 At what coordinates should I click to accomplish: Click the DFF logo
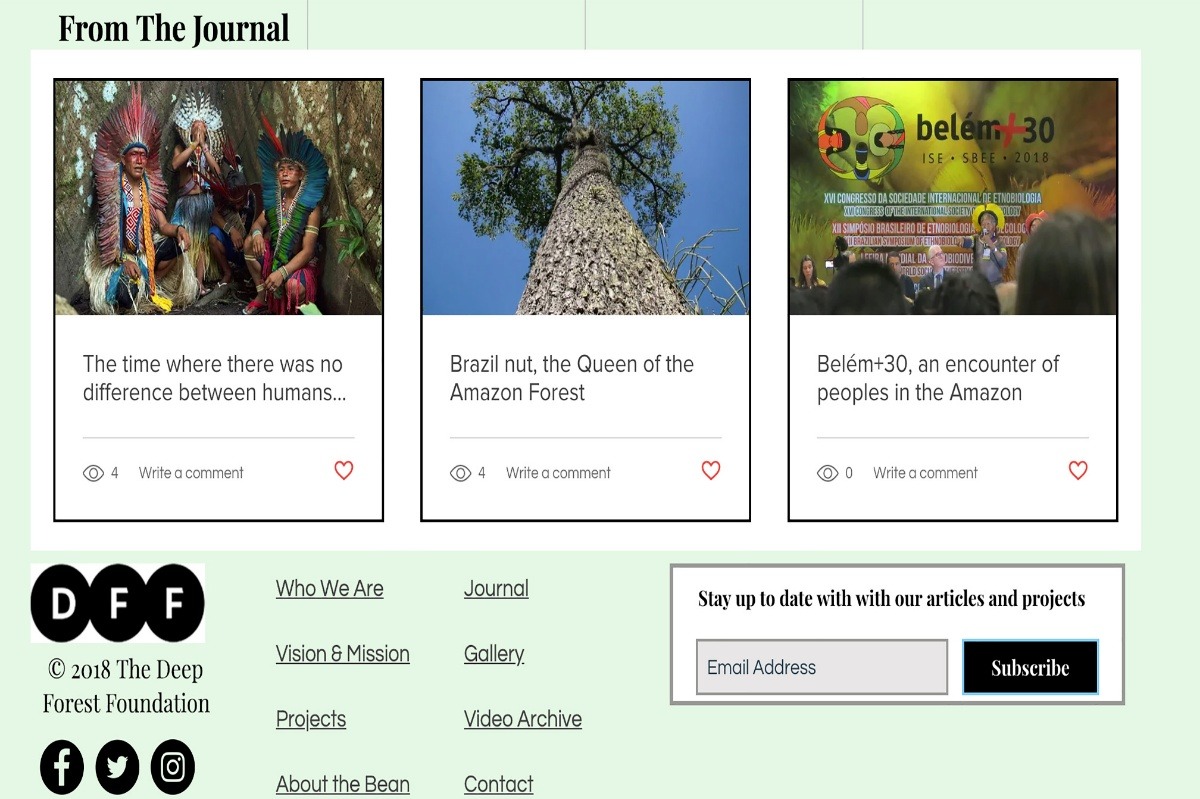118,603
